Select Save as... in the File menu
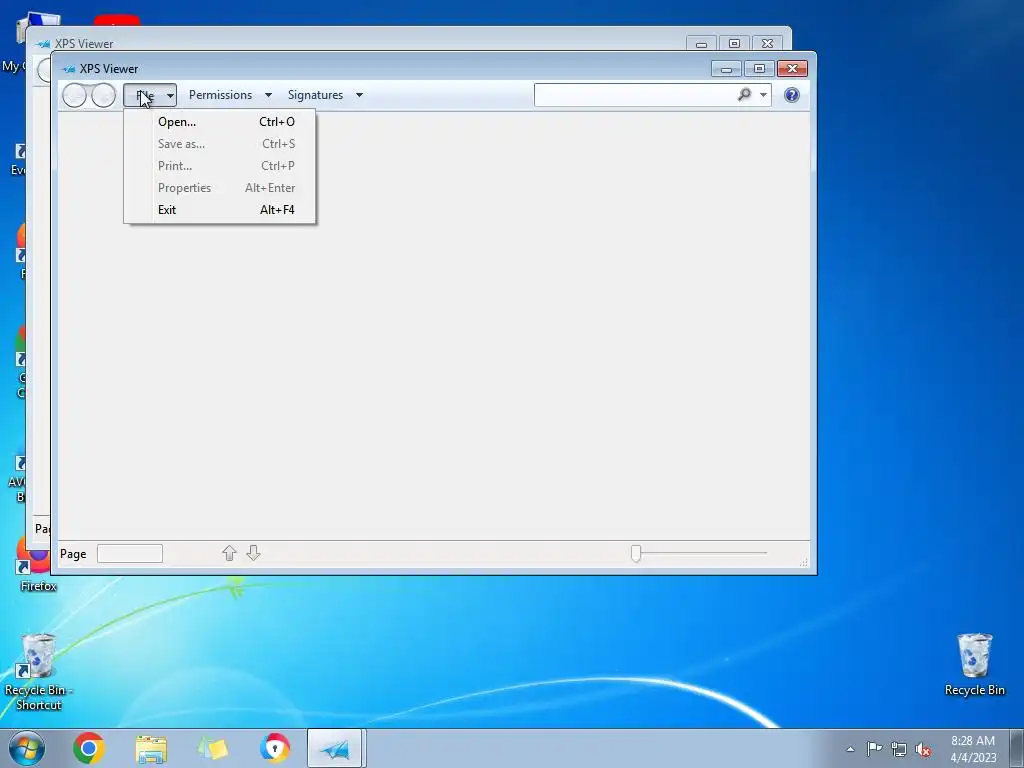This screenshot has height=768, width=1024. pyautogui.click(x=219, y=144)
